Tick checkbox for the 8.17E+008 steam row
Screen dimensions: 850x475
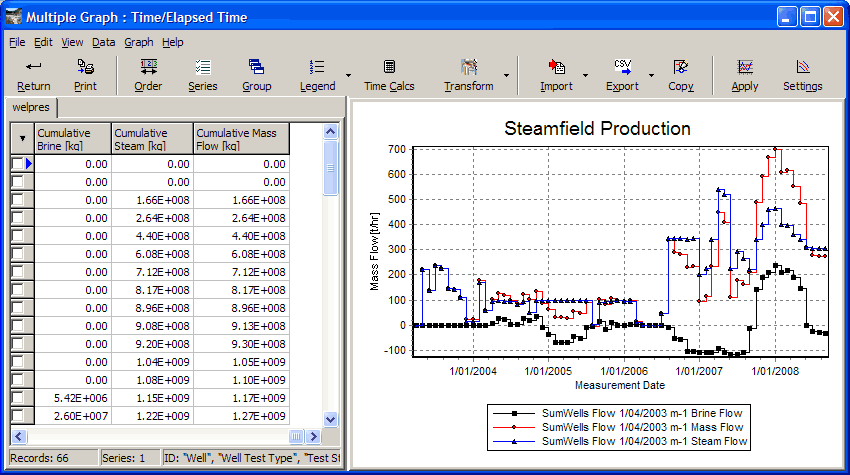tap(17, 290)
